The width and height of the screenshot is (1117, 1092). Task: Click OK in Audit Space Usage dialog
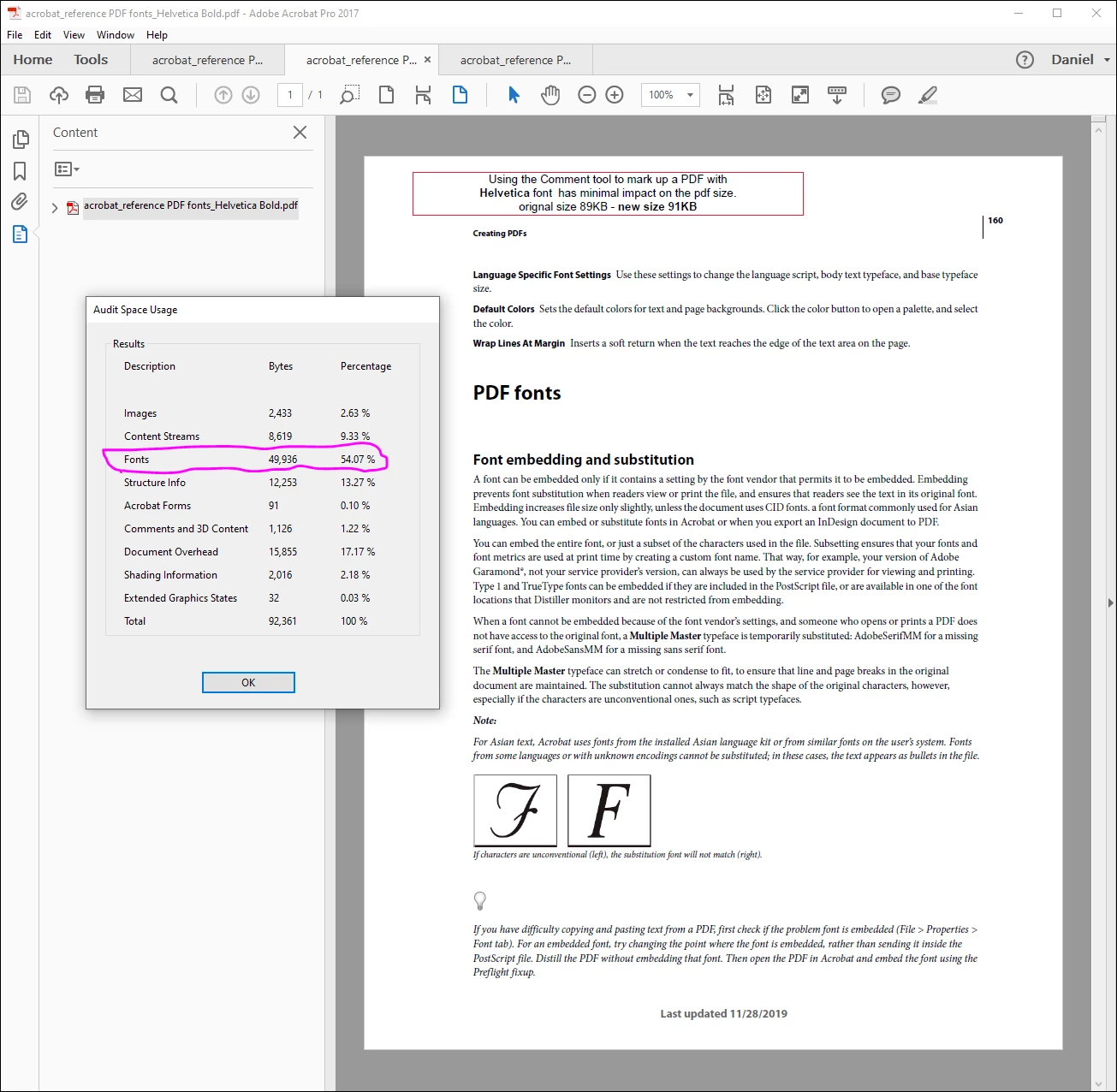pyautogui.click(x=248, y=682)
